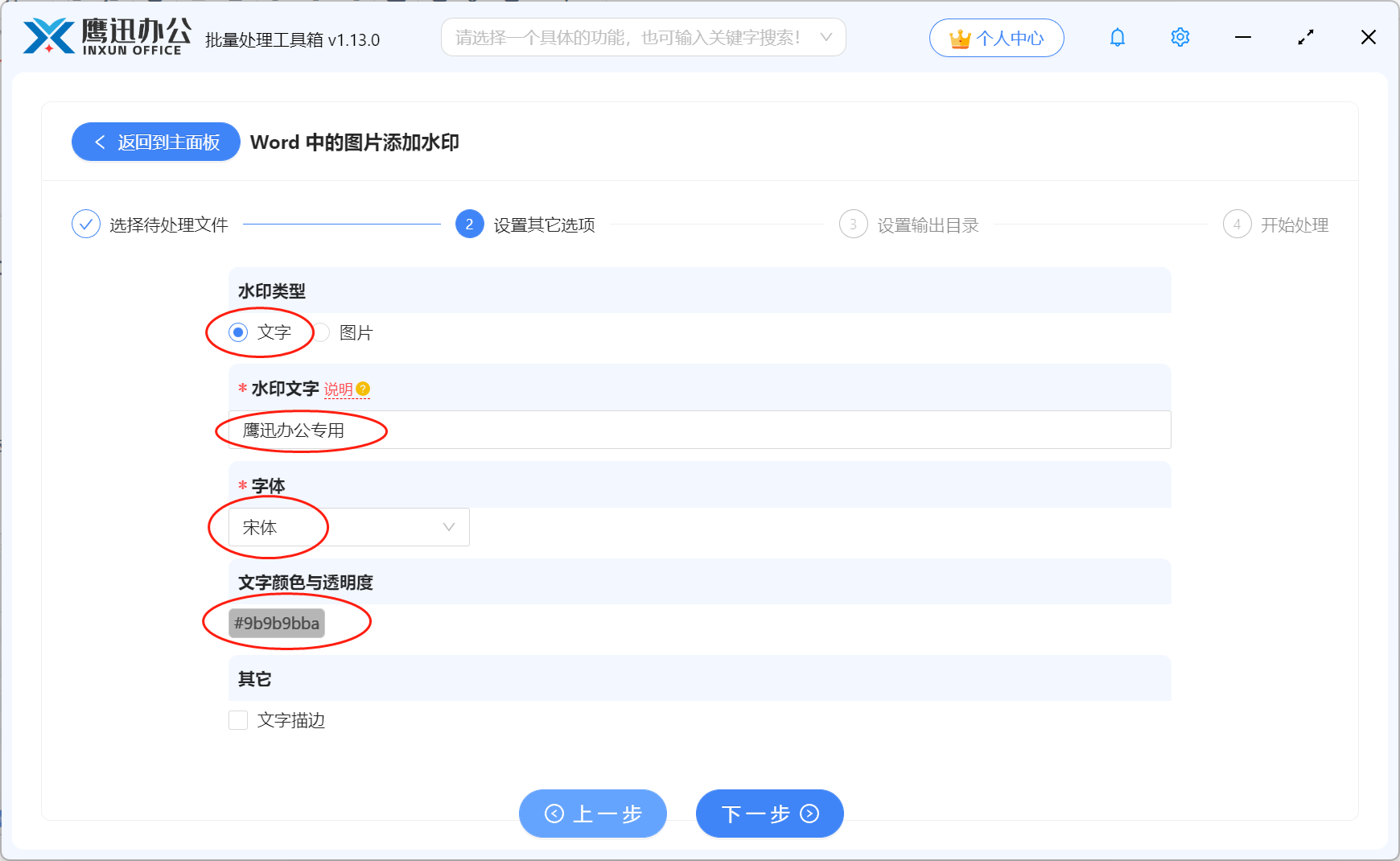Click the #9b9b9bba color swatch

(278, 622)
